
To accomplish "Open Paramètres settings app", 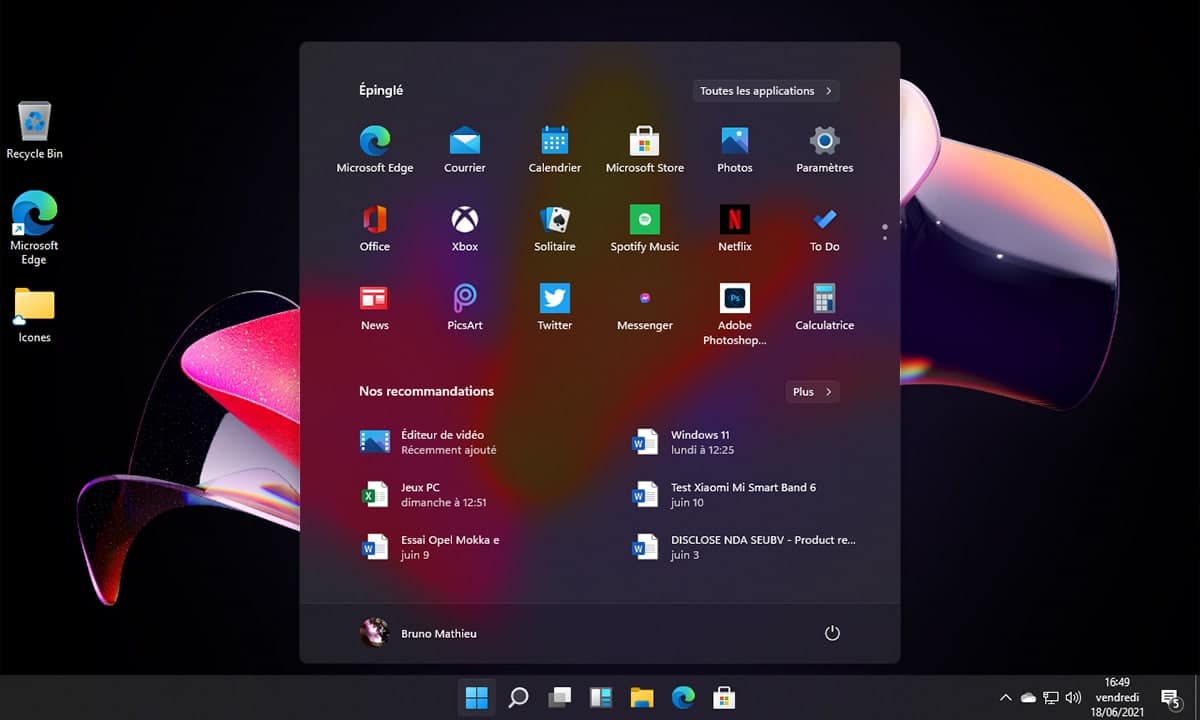I will 825,150.
